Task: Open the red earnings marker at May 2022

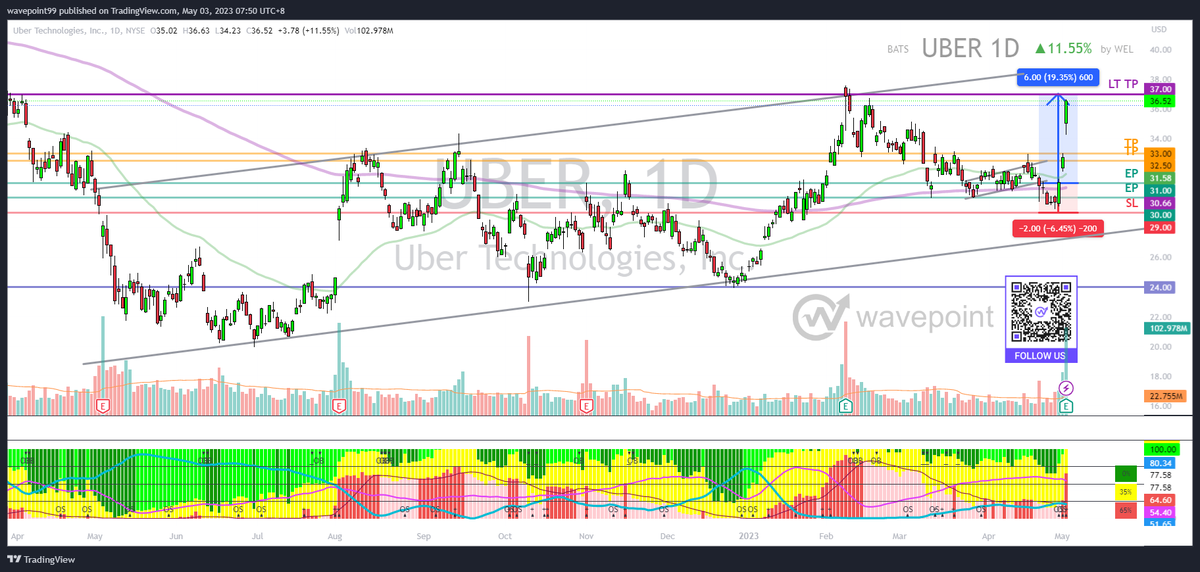Action: (102, 406)
